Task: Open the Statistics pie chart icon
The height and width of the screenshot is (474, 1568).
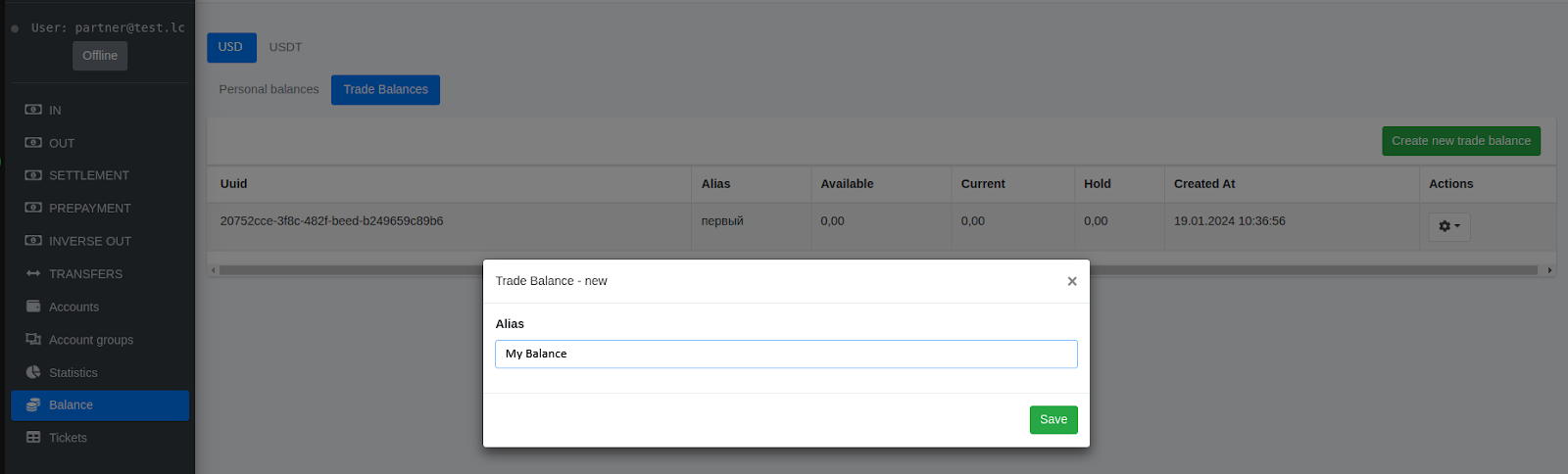Action: pos(33,372)
